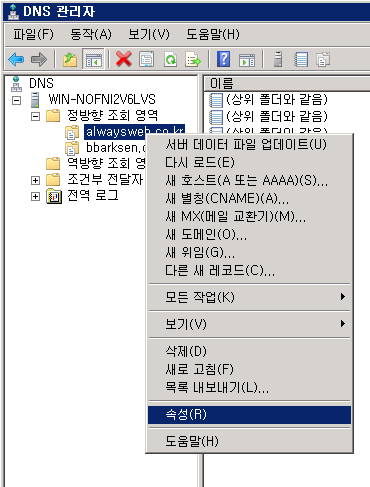The image size is (370, 487).
Task: Open the Properties toolbar icon
Action: tap(147, 60)
